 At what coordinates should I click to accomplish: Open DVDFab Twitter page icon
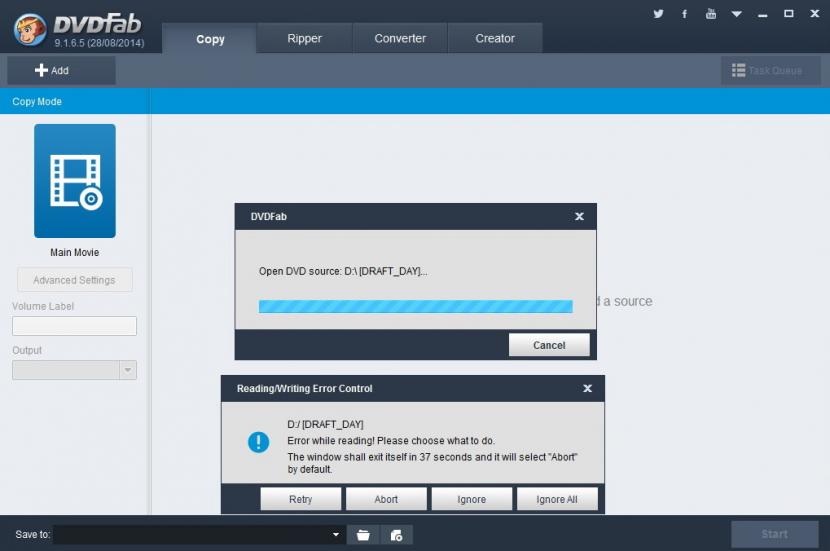[658, 14]
